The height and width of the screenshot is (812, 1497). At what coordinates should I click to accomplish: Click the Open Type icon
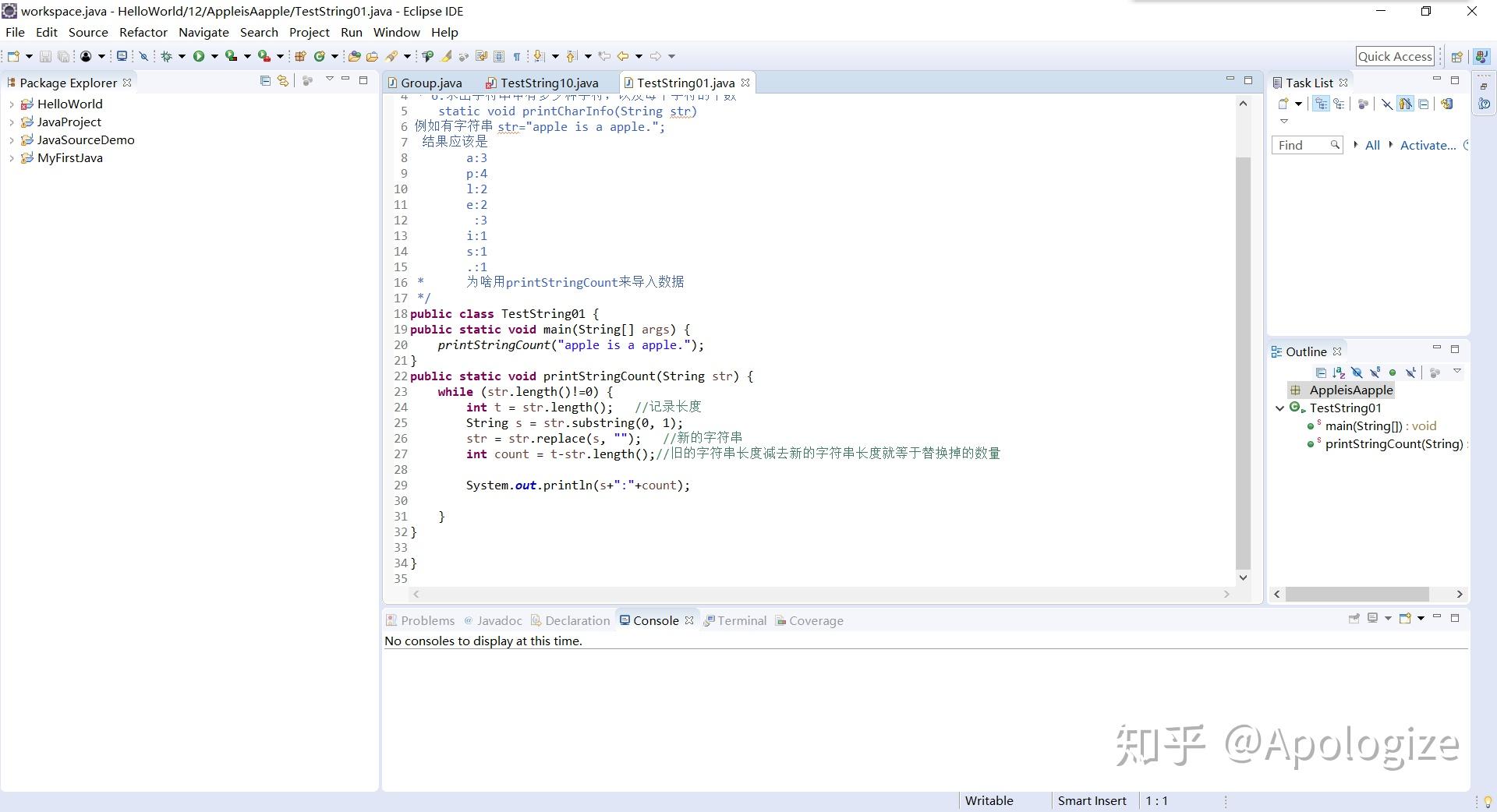point(354,56)
